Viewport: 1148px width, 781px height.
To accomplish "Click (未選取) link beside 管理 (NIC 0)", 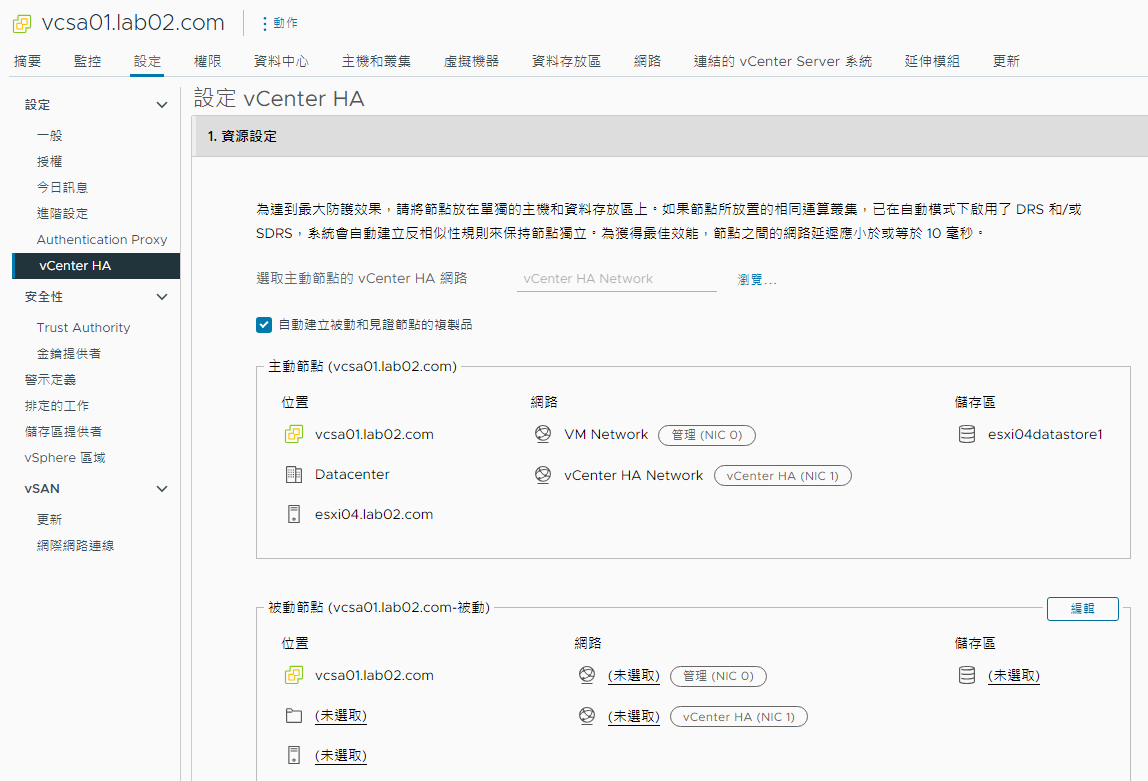I will (x=633, y=676).
